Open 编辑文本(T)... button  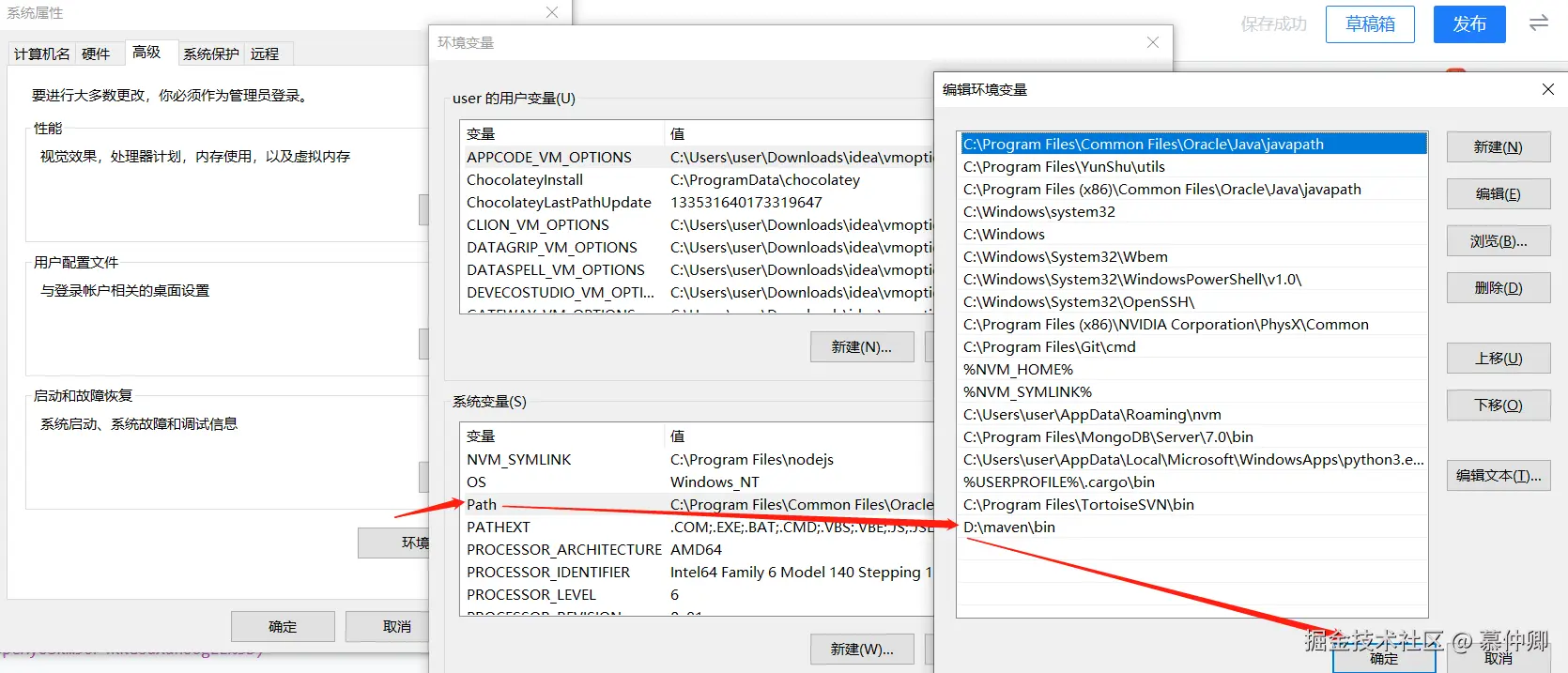(x=1499, y=476)
